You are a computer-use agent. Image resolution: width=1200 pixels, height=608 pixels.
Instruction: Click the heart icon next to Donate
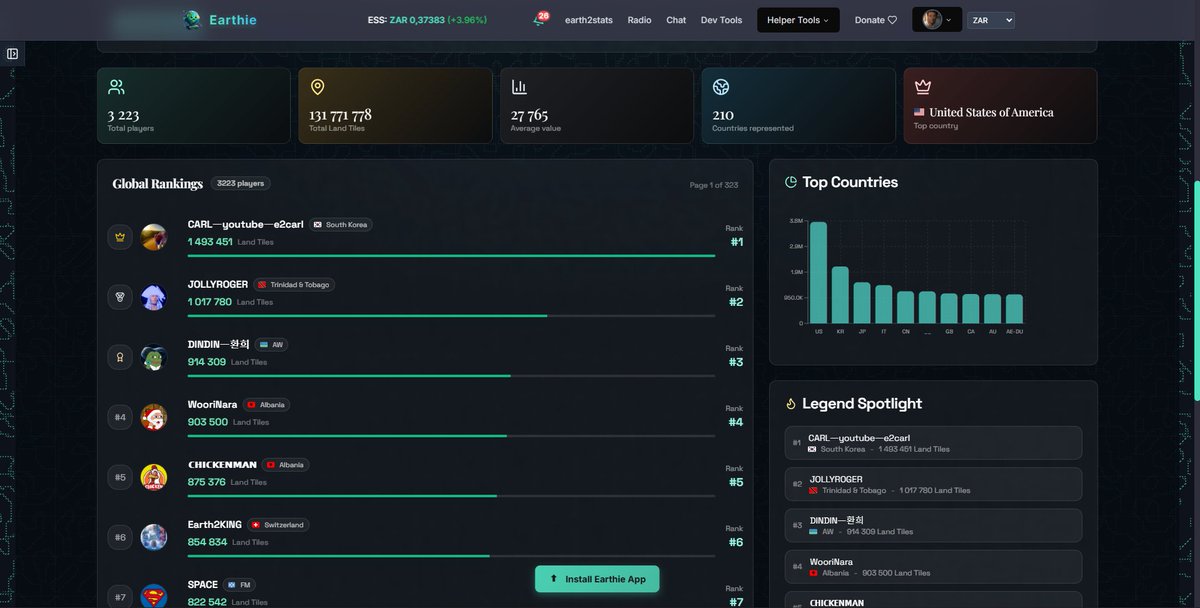(892, 20)
